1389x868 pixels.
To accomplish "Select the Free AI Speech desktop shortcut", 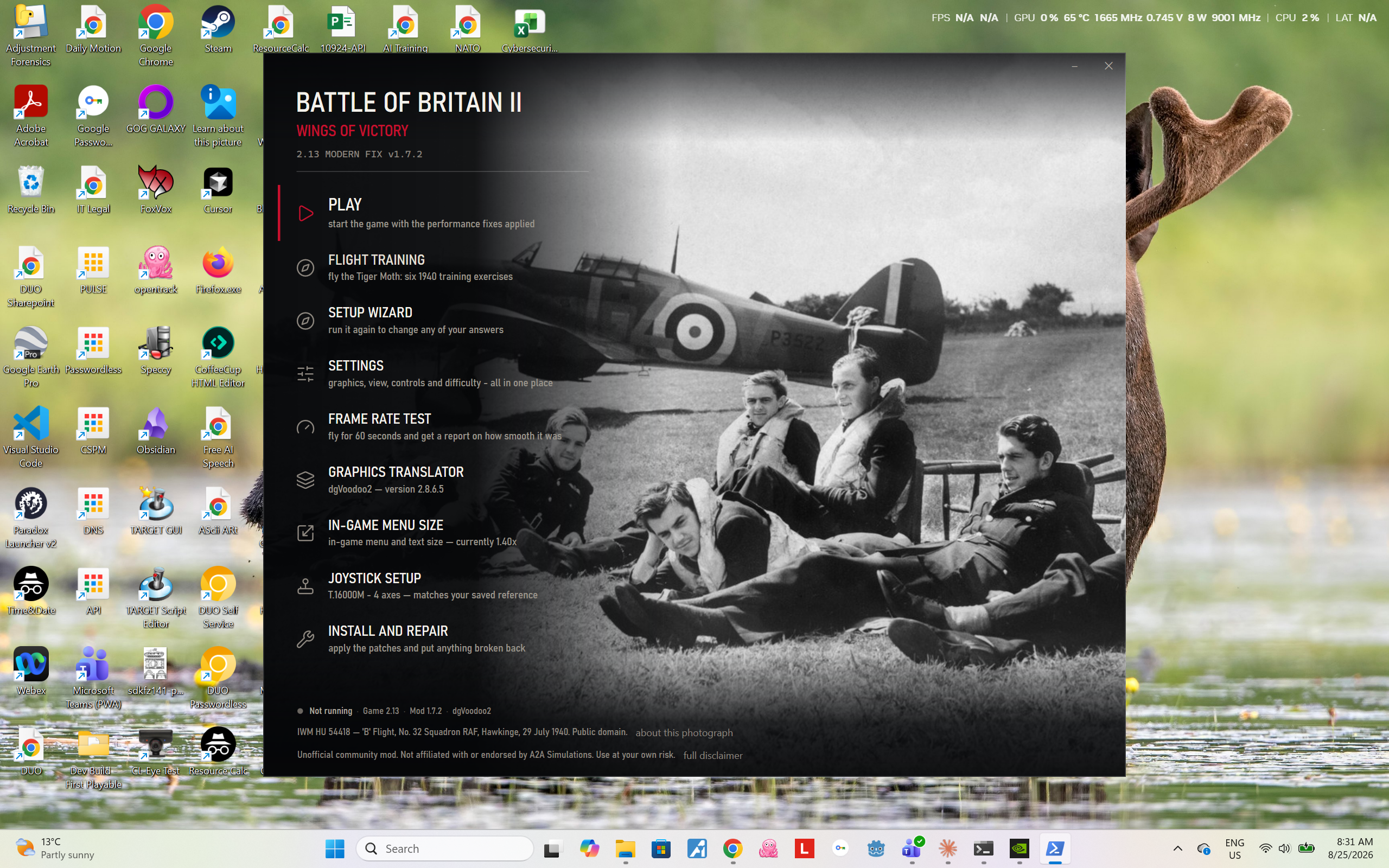I will pyautogui.click(x=218, y=438).
